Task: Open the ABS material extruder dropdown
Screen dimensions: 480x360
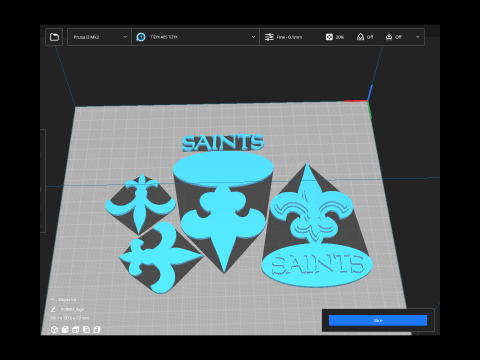Action: pos(195,37)
